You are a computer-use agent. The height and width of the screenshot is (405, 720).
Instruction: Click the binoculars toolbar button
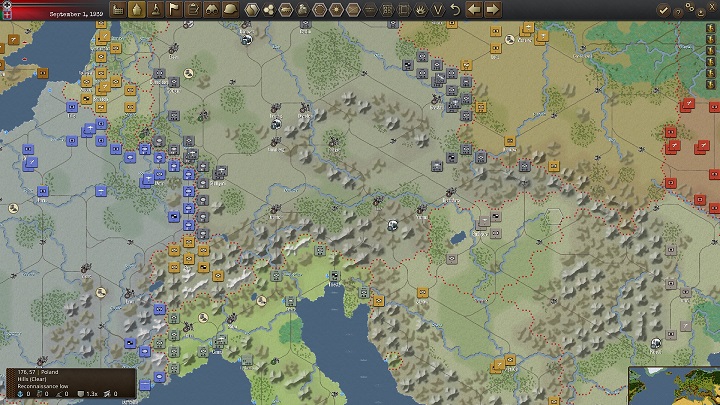point(212,10)
